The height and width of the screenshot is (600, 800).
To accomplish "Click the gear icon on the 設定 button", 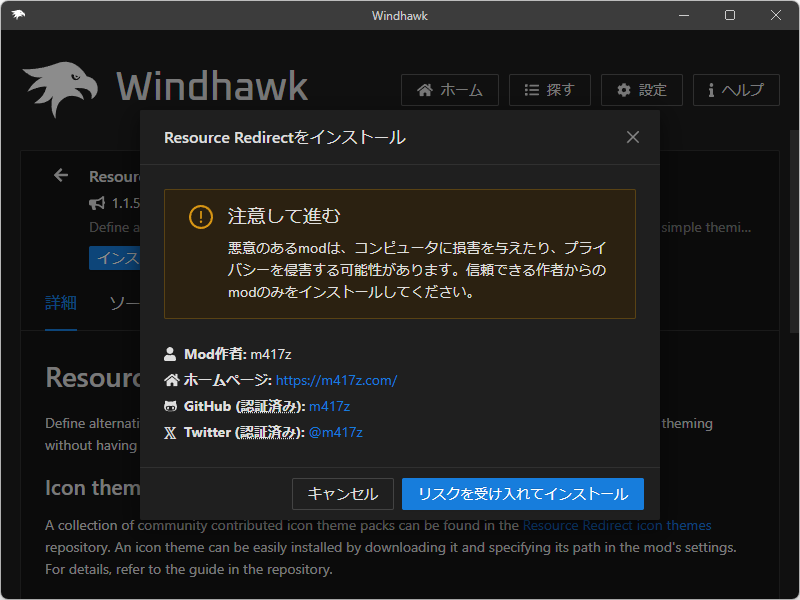I will pos(625,90).
